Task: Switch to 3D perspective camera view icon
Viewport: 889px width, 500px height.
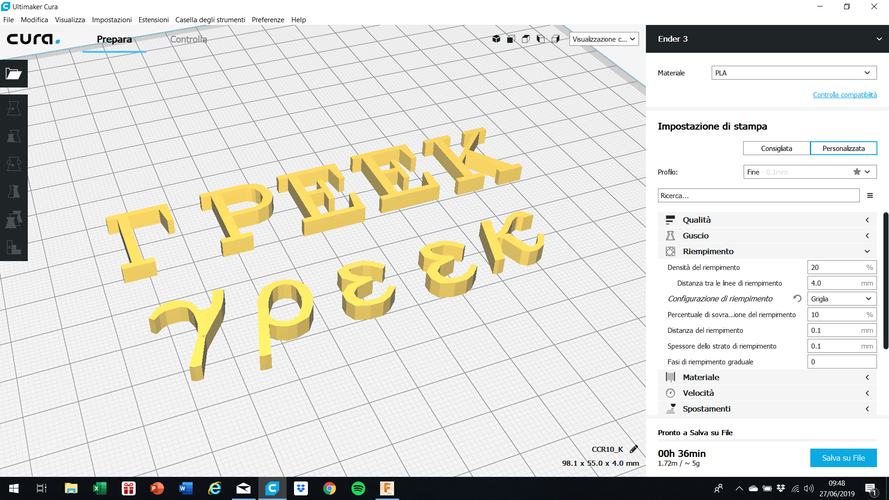Action: tap(496, 39)
